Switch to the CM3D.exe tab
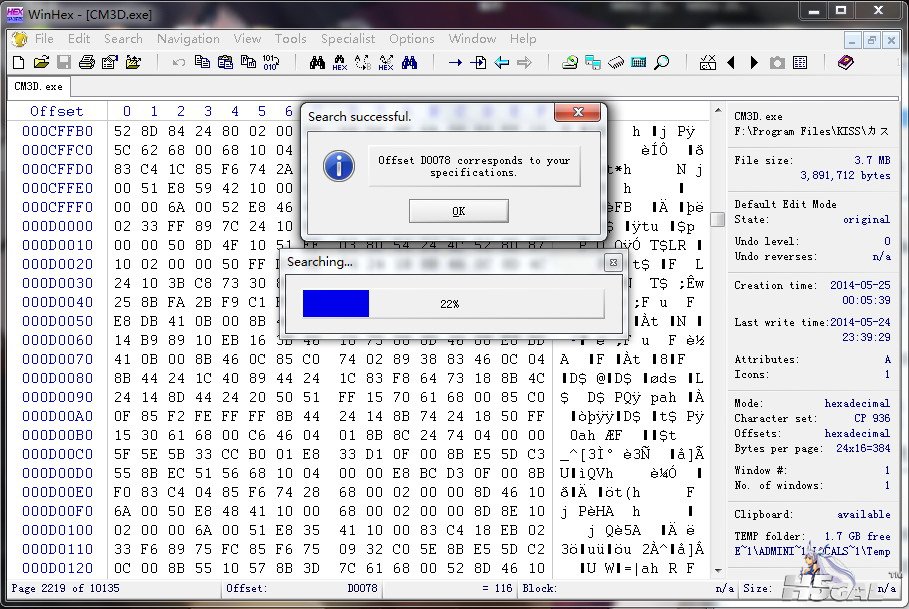The width and height of the screenshot is (909, 609). tap(38, 87)
